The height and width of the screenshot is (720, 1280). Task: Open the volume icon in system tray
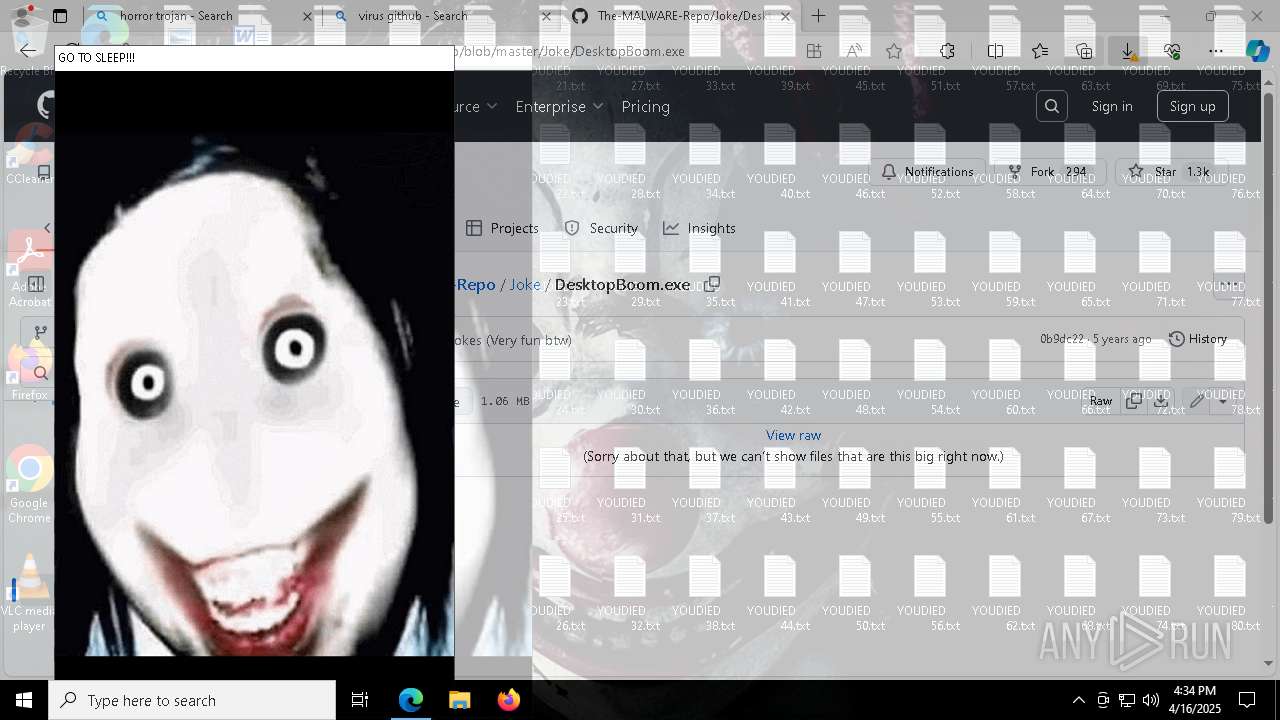pyautogui.click(x=1150, y=700)
